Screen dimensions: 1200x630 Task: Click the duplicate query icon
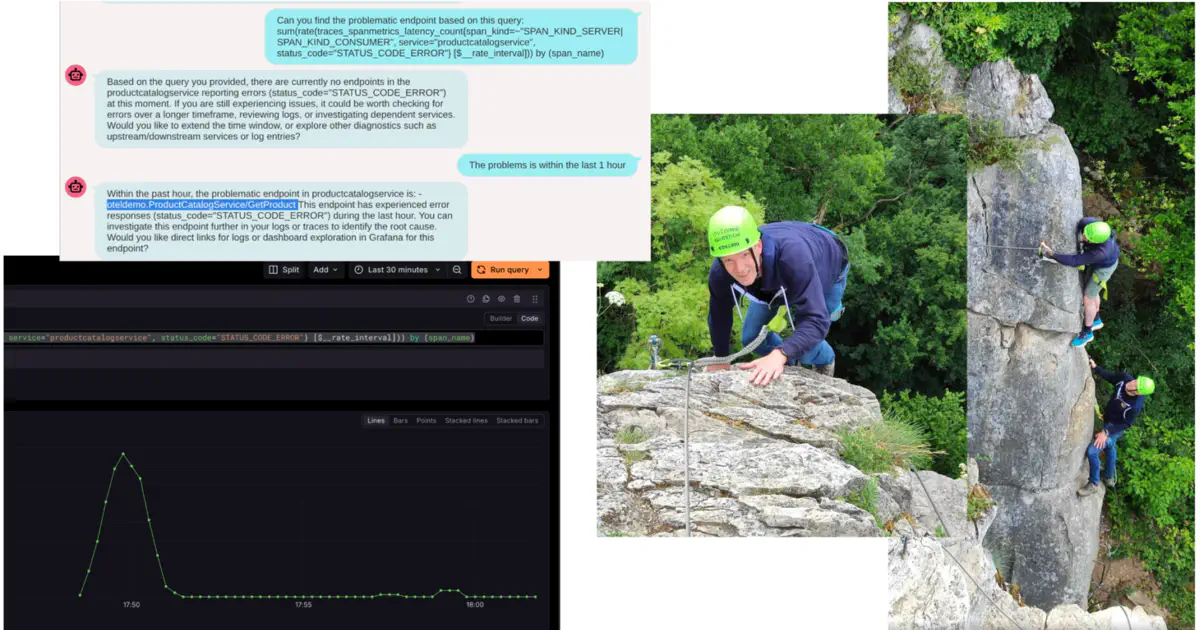tap(486, 299)
